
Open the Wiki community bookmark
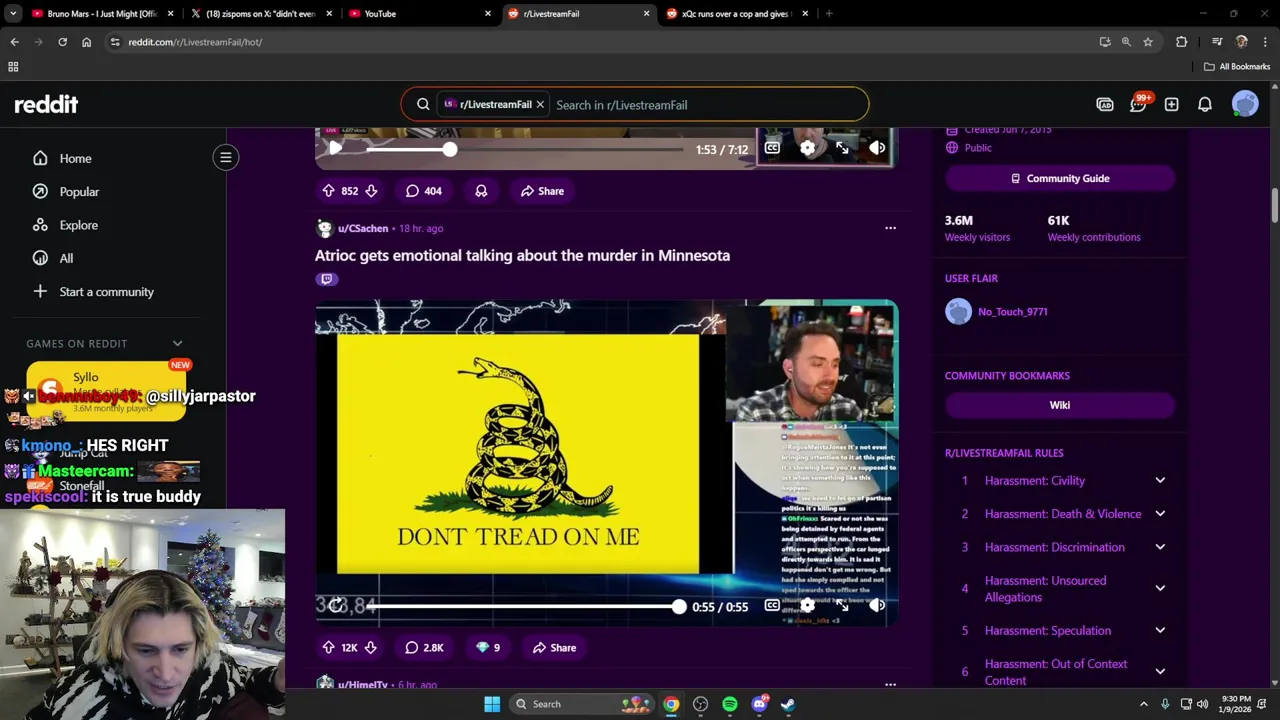[x=1060, y=405]
